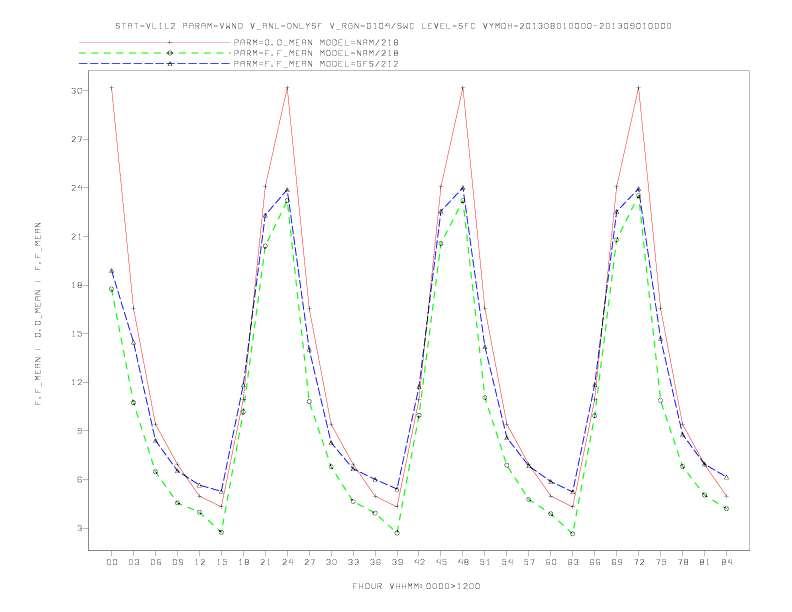The height and width of the screenshot is (612, 792).
Task: Click y-axis tick label 9
Action: point(80,431)
